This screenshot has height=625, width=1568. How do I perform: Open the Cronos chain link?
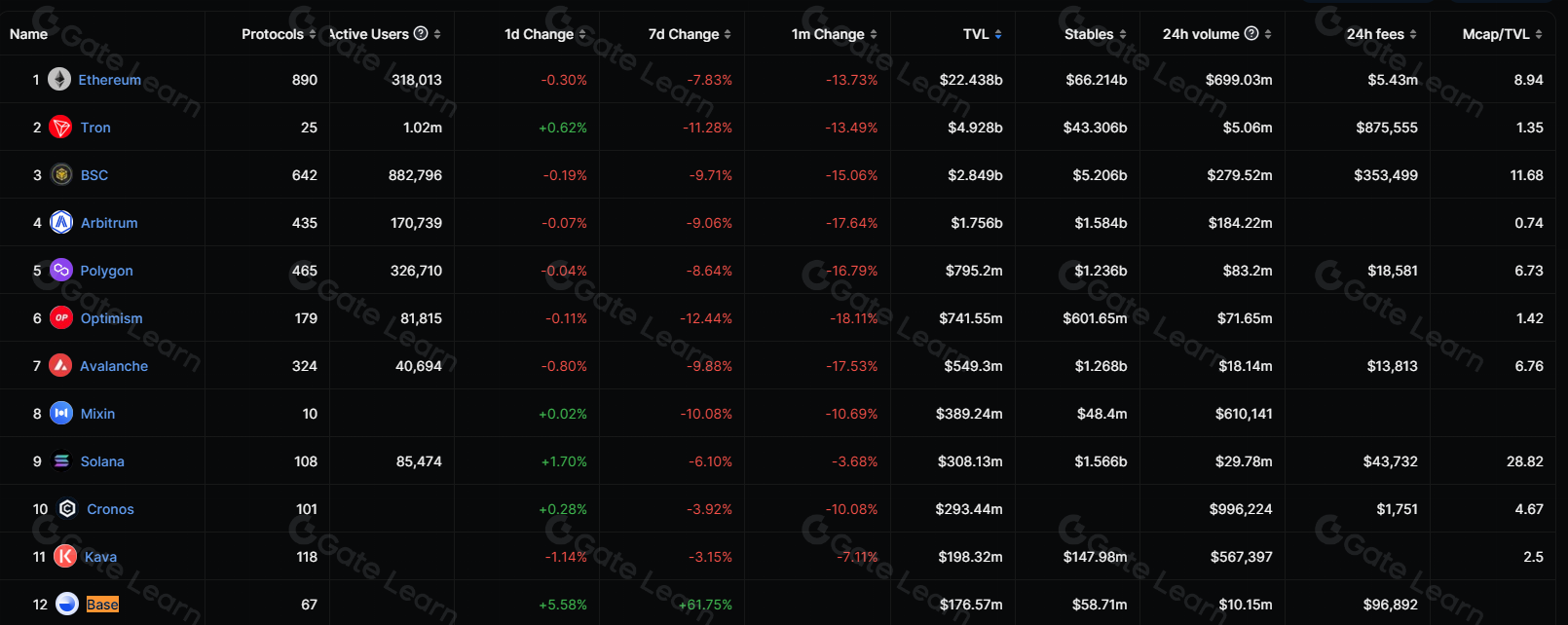pos(110,509)
